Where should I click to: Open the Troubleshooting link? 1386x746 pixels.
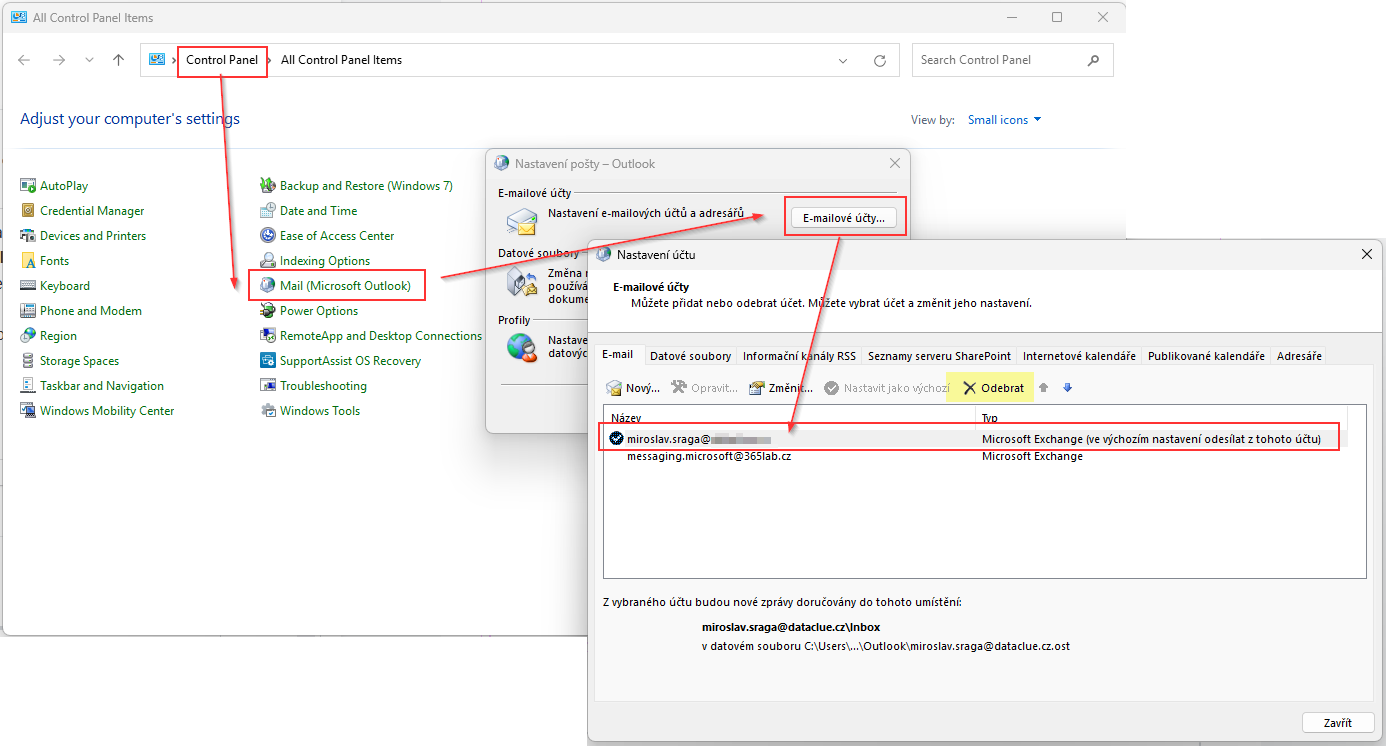coord(323,386)
